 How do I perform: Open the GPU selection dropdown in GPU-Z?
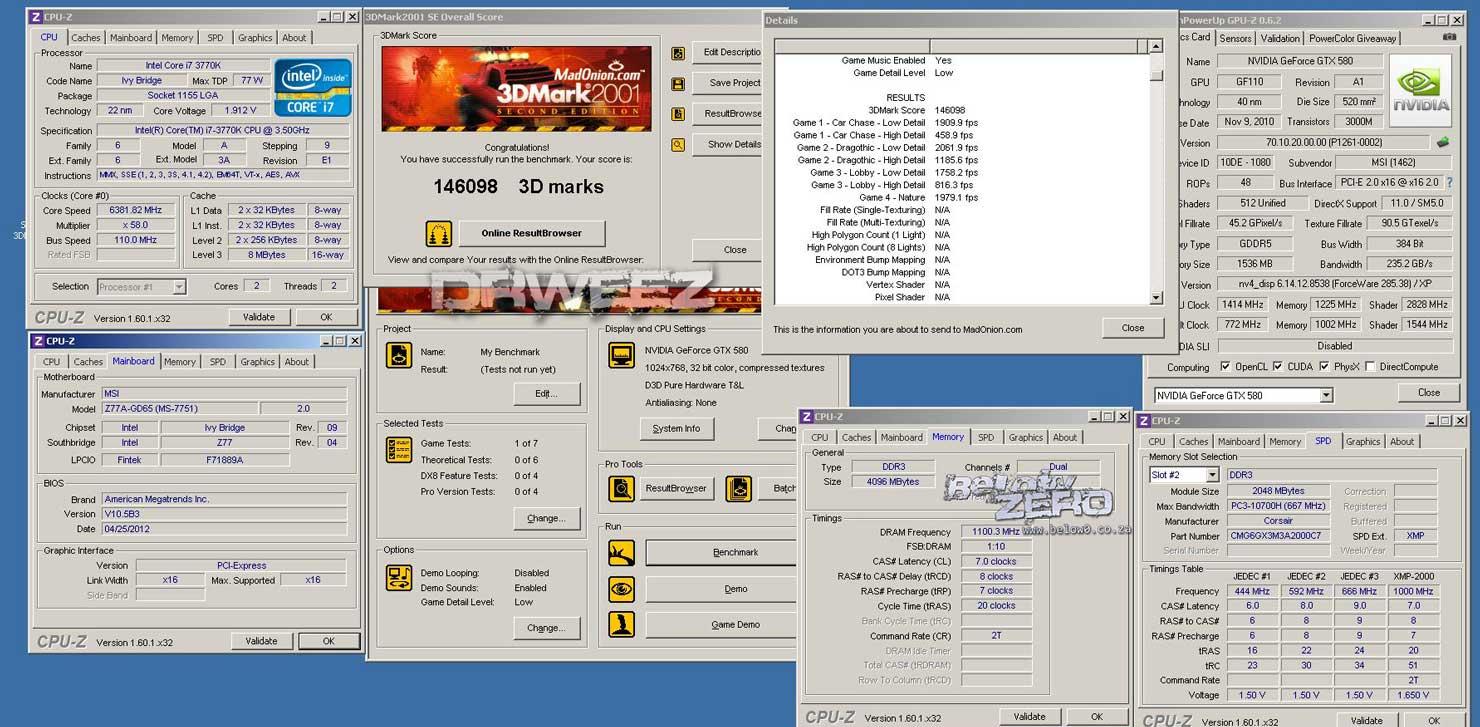tap(1326, 396)
